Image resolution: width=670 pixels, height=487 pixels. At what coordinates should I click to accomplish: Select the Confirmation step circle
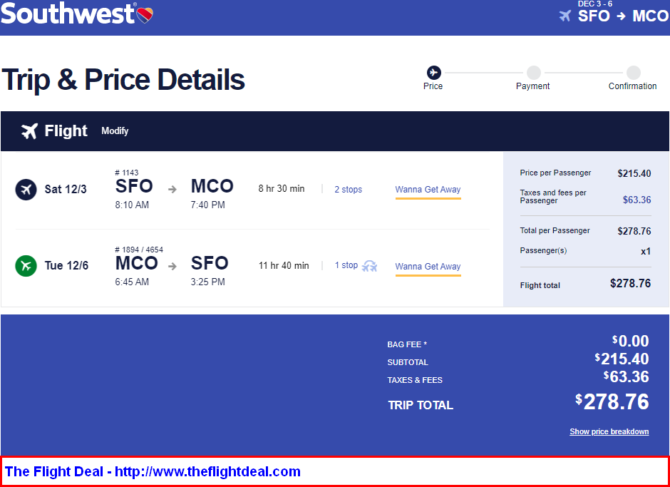point(633,73)
